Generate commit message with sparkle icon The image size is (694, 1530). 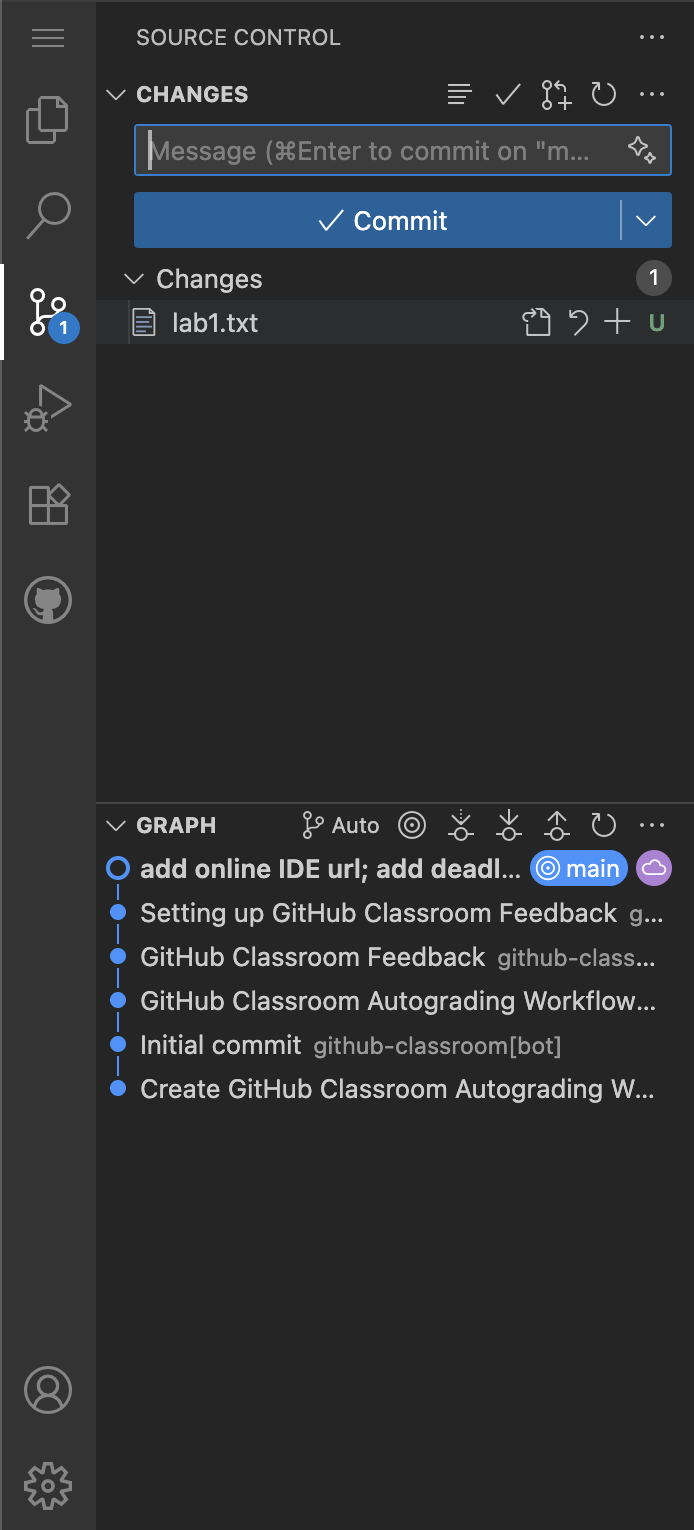click(x=641, y=150)
